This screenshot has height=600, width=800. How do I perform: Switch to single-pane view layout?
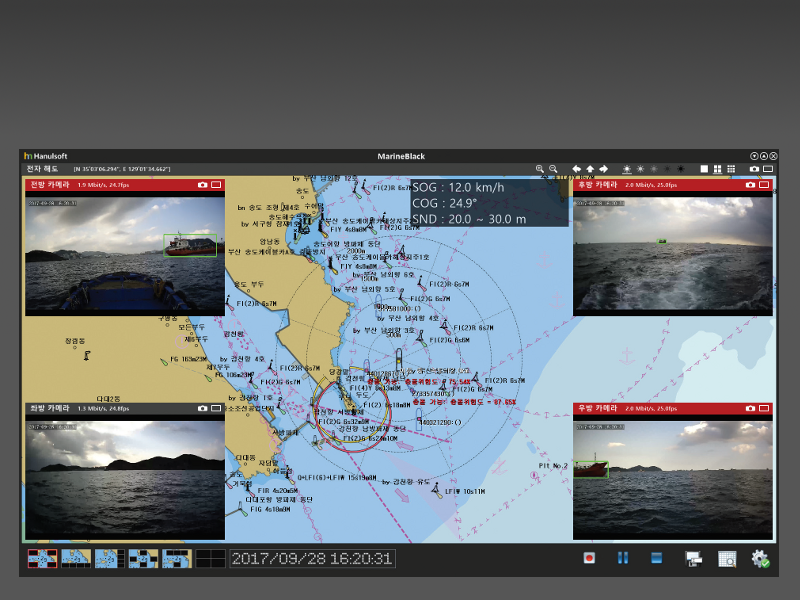coord(704,169)
